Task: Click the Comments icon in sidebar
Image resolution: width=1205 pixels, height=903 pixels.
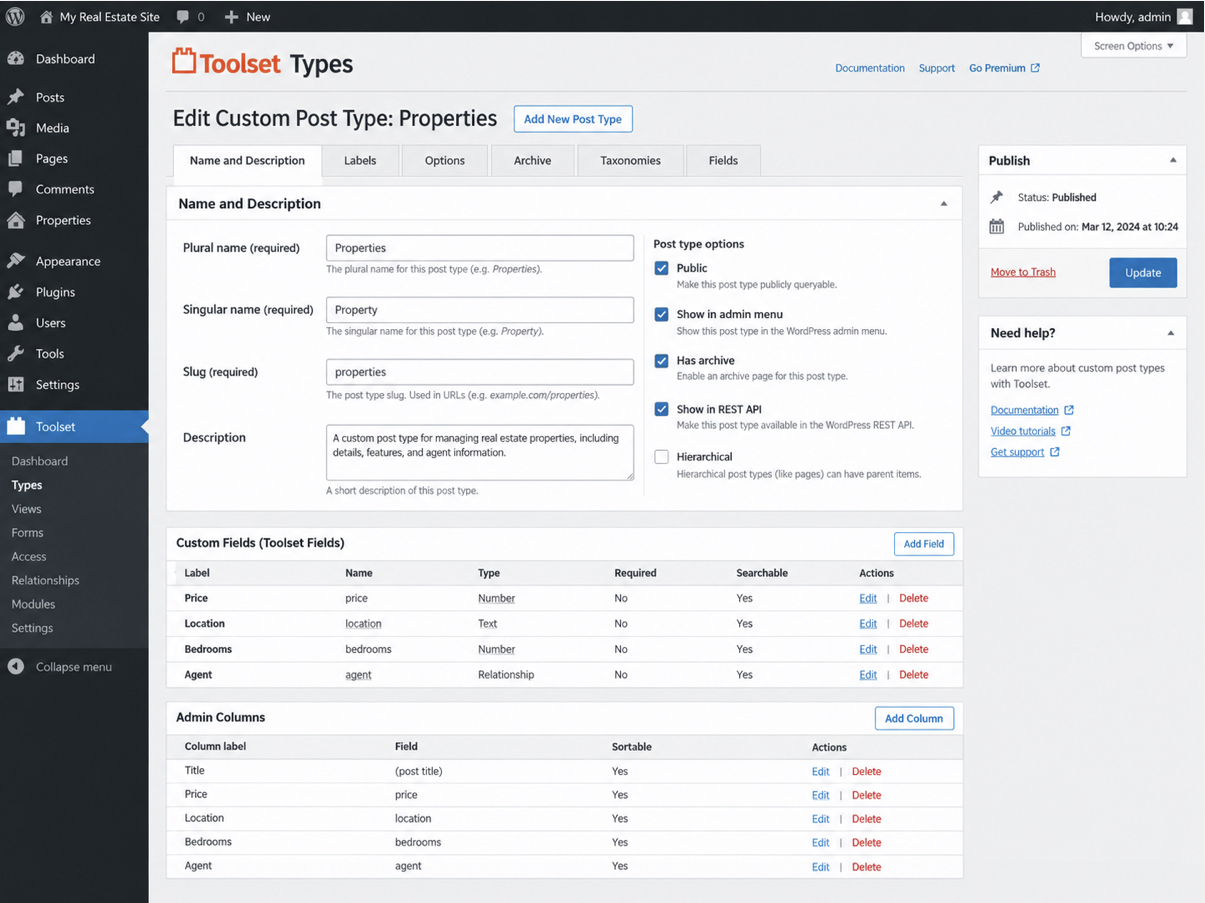Action: (15, 189)
